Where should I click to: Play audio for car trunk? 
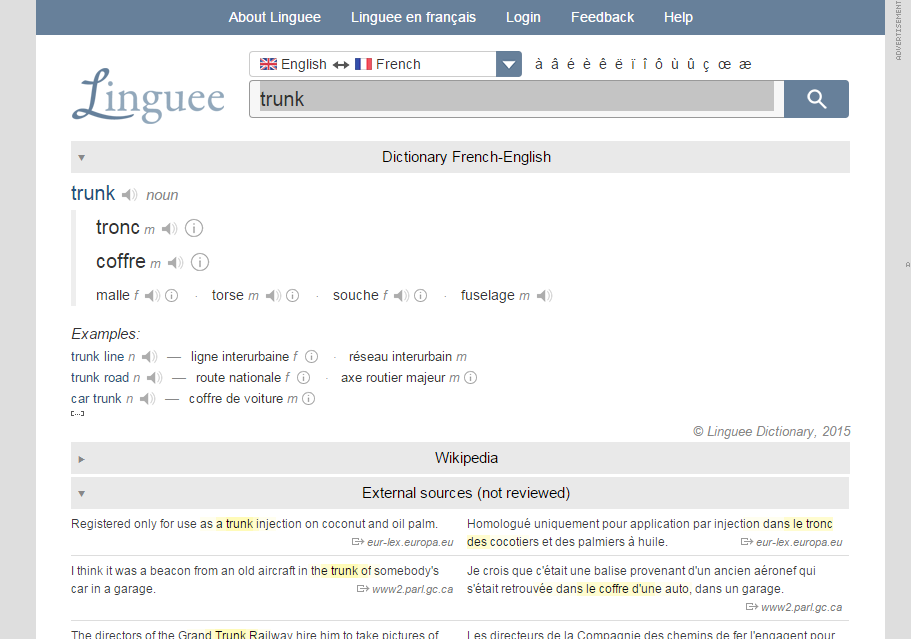coord(147,399)
